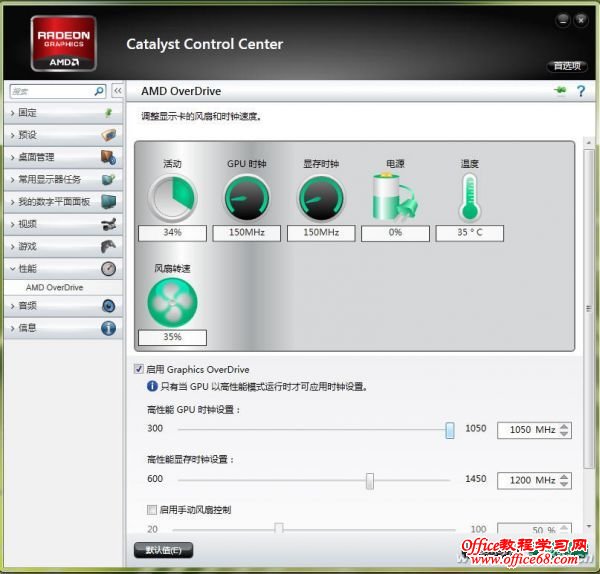Click the GPU clock slider handle

[450, 430]
